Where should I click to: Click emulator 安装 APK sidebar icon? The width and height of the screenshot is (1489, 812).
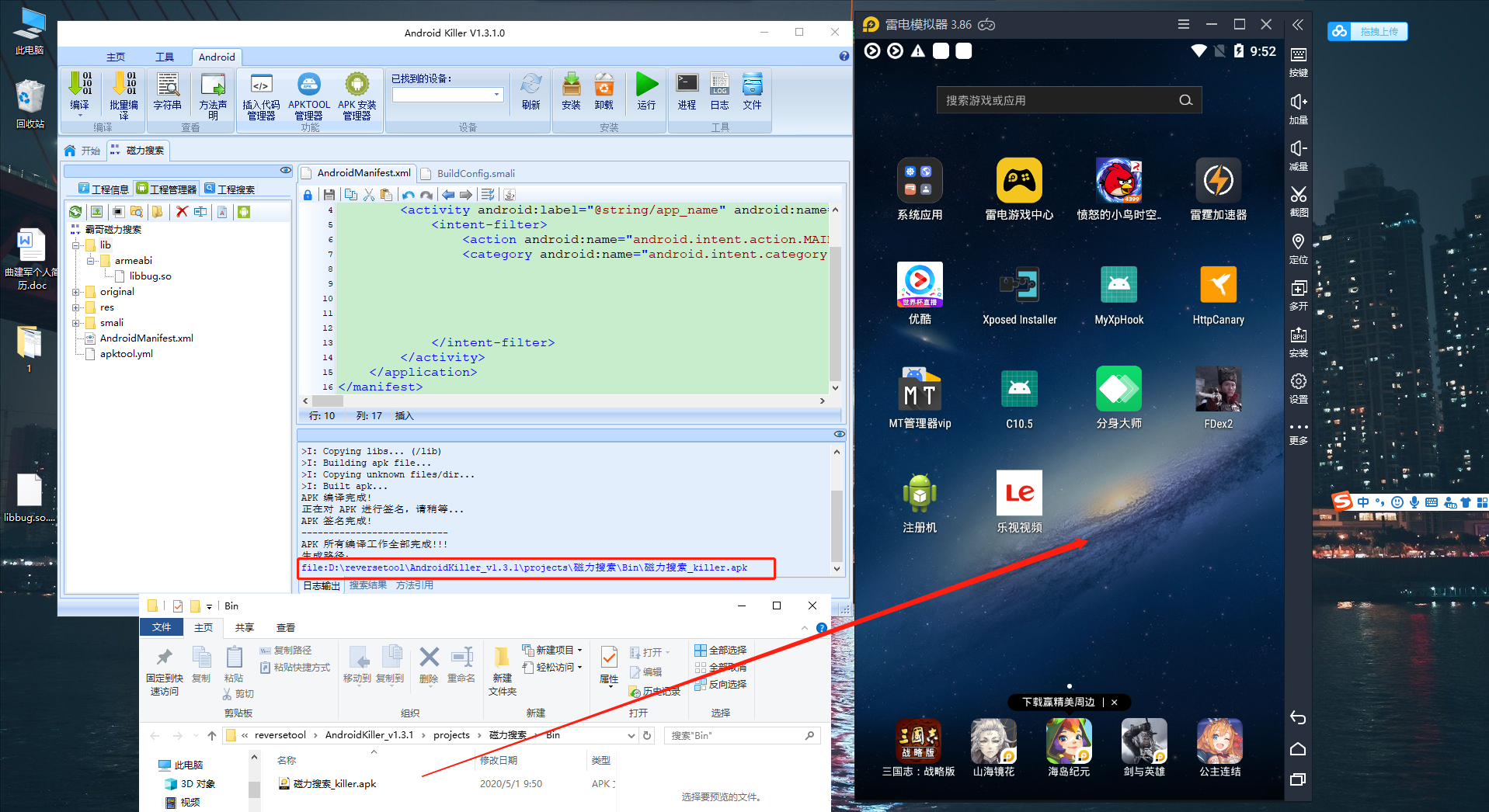(1299, 342)
